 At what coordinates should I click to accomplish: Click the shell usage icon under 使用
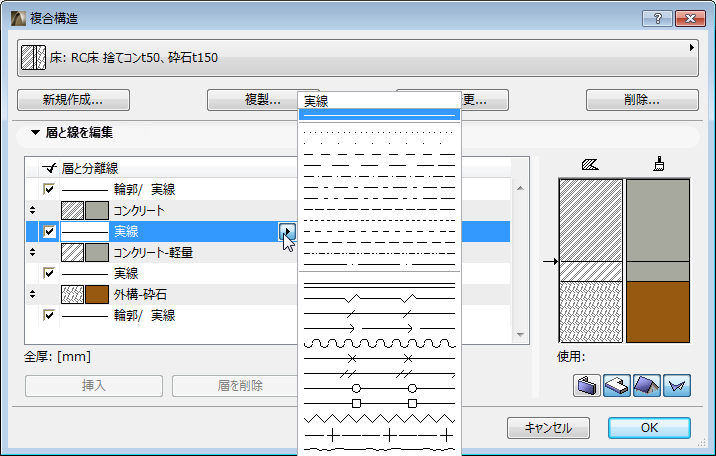pos(677,386)
